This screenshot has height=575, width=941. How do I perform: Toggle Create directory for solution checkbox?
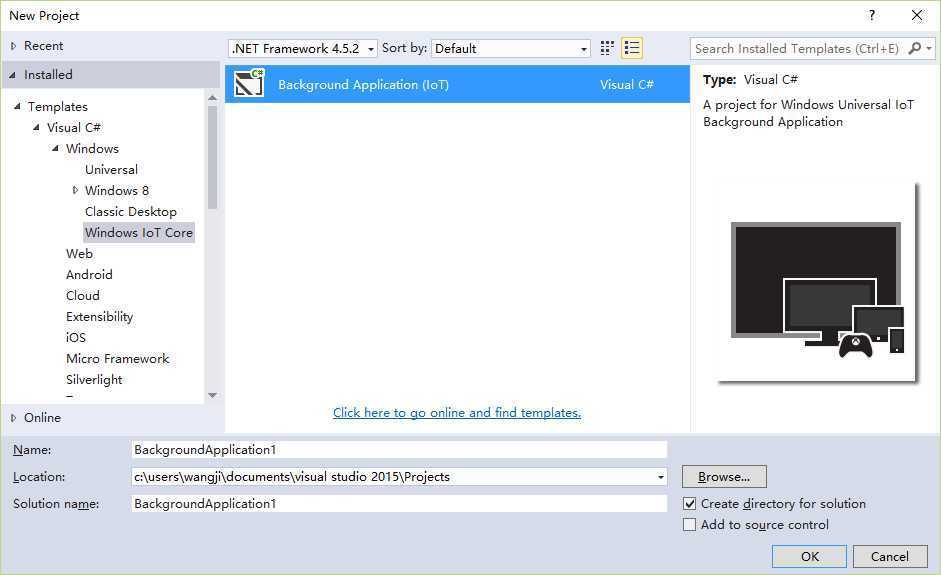click(690, 504)
